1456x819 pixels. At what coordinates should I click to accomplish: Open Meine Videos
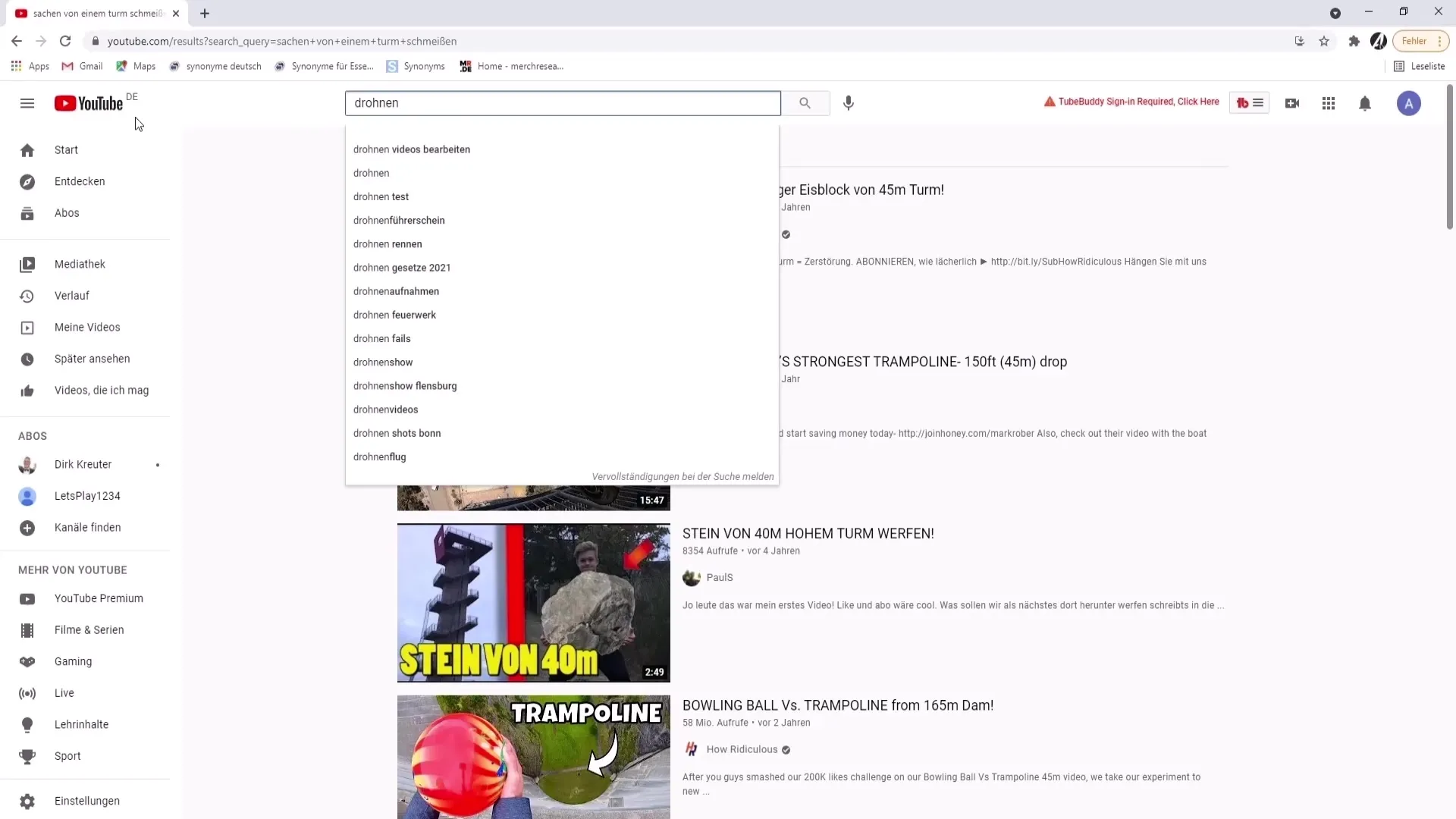tap(85, 328)
